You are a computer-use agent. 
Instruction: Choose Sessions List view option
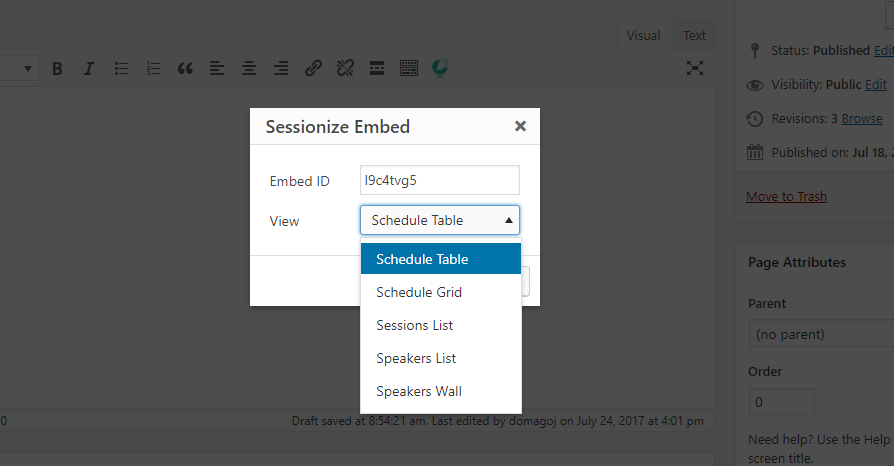[441, 325]
